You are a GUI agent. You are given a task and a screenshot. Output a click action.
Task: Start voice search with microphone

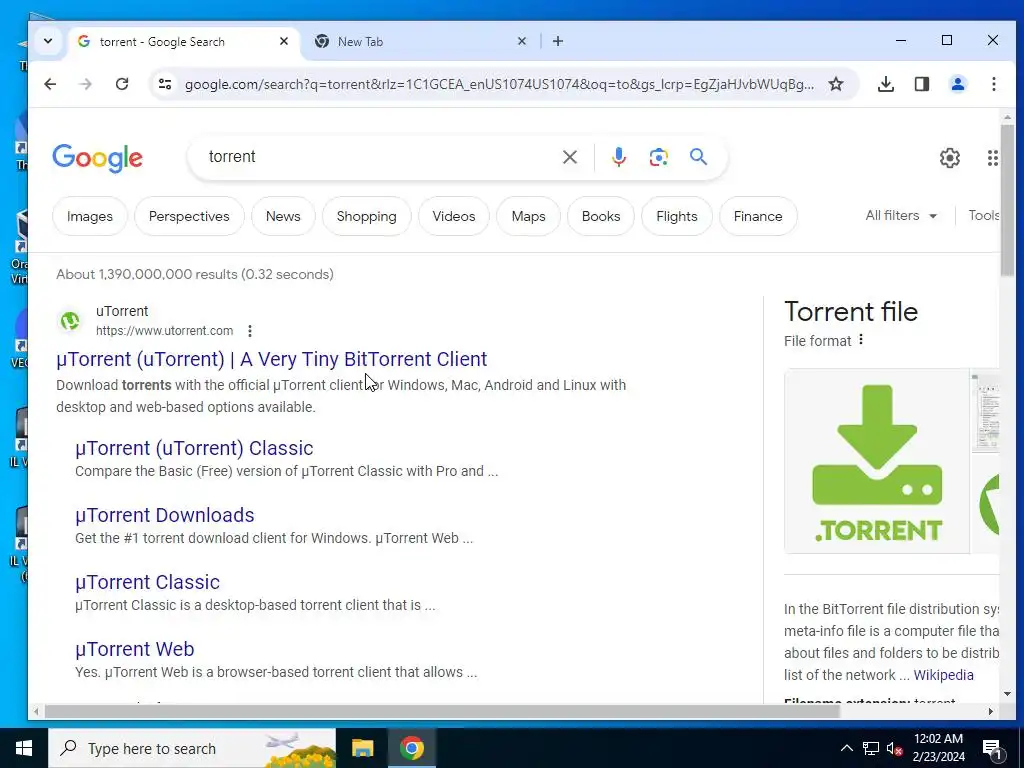click(618, 157)
